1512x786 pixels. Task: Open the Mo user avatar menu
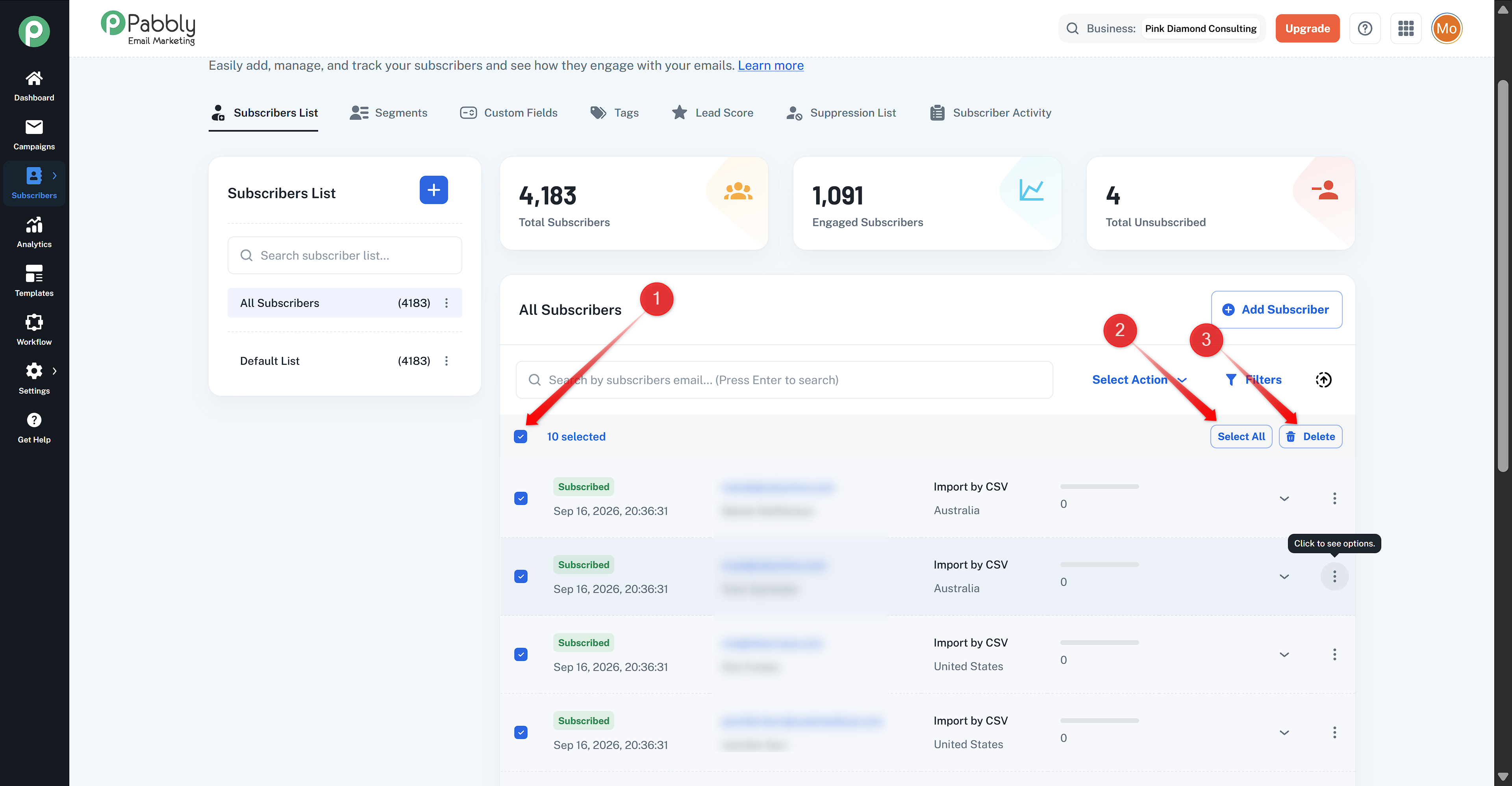(1447, 28)
